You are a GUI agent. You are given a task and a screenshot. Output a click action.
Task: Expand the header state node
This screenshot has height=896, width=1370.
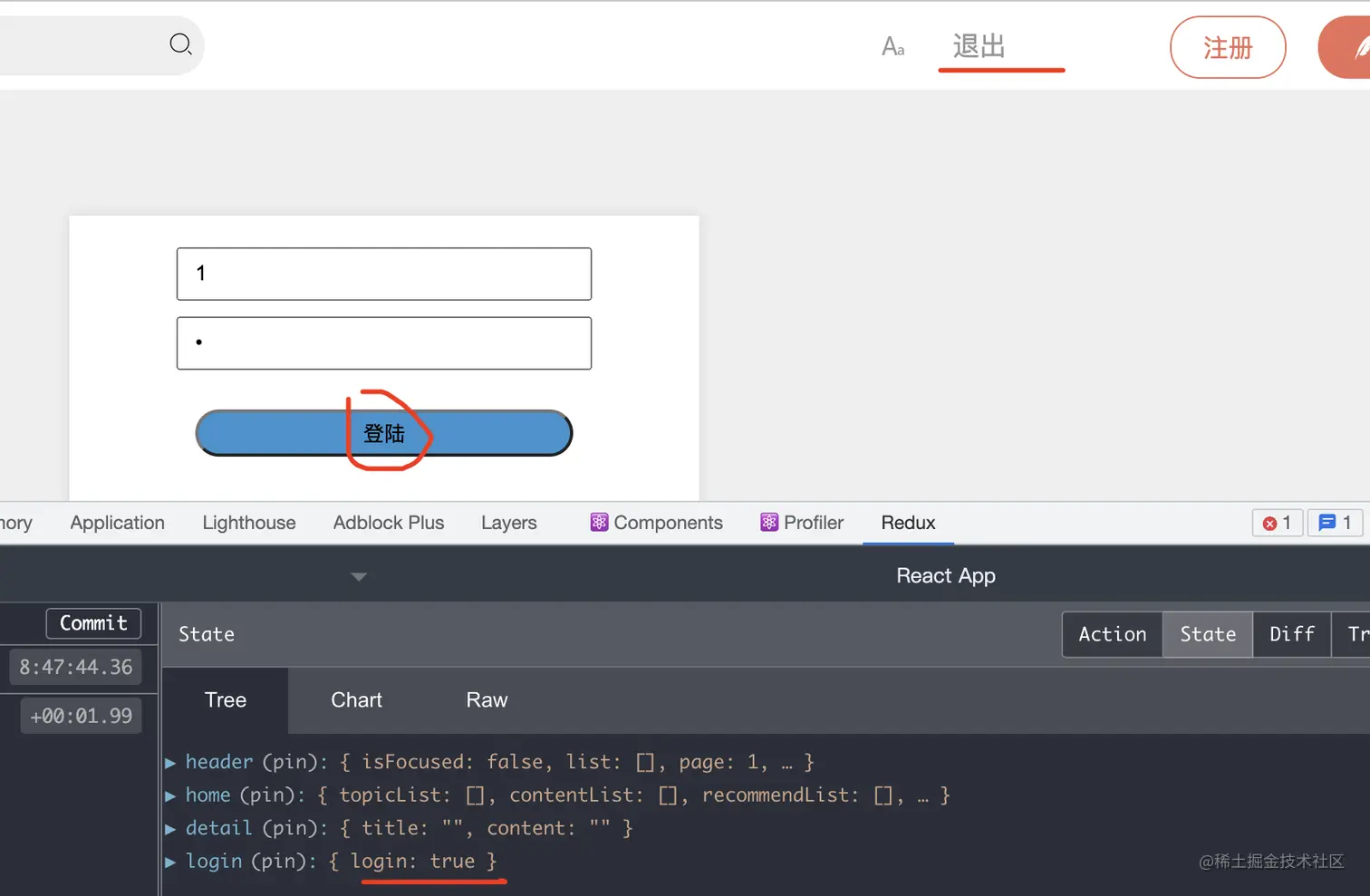[170, 763]
